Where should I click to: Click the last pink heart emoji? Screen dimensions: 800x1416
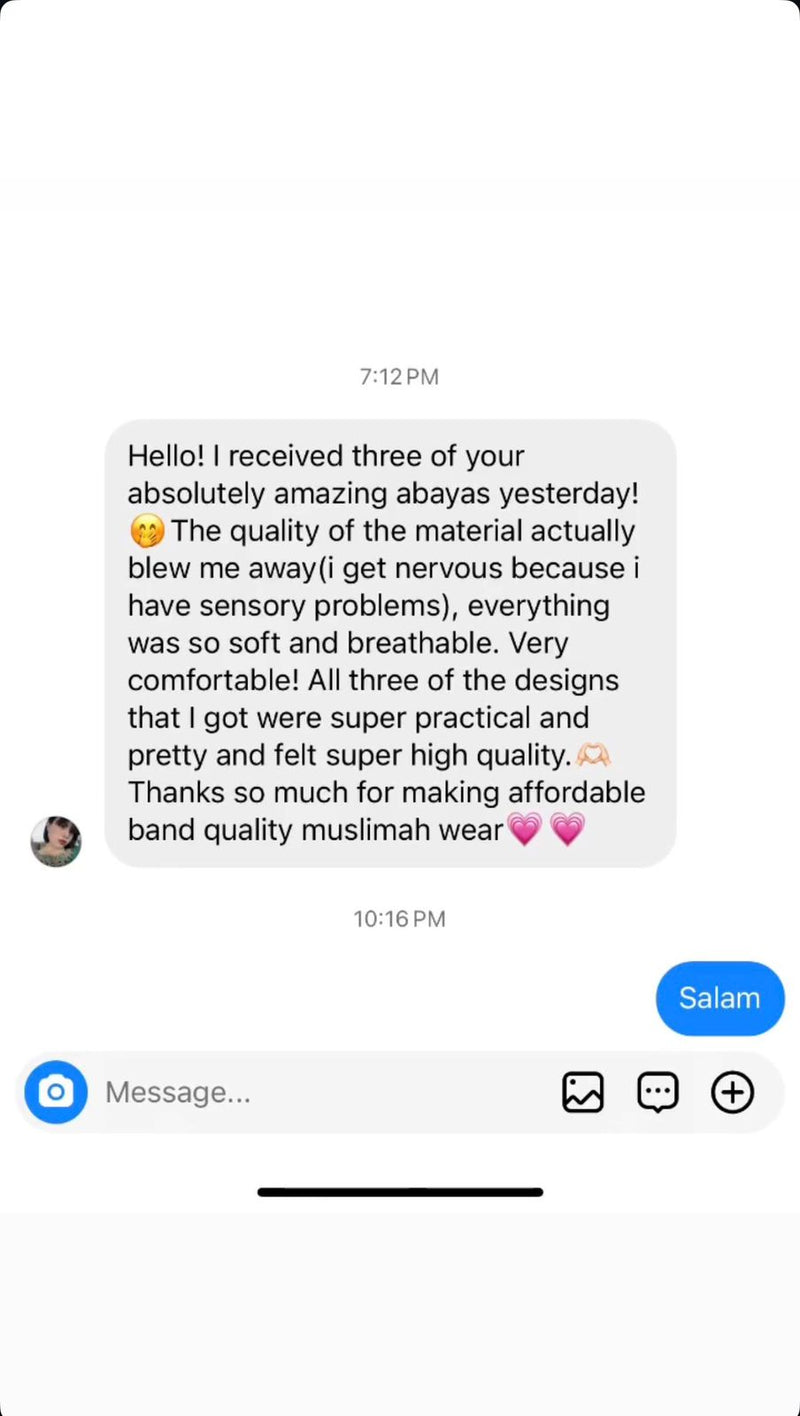(x=567, y=829)
